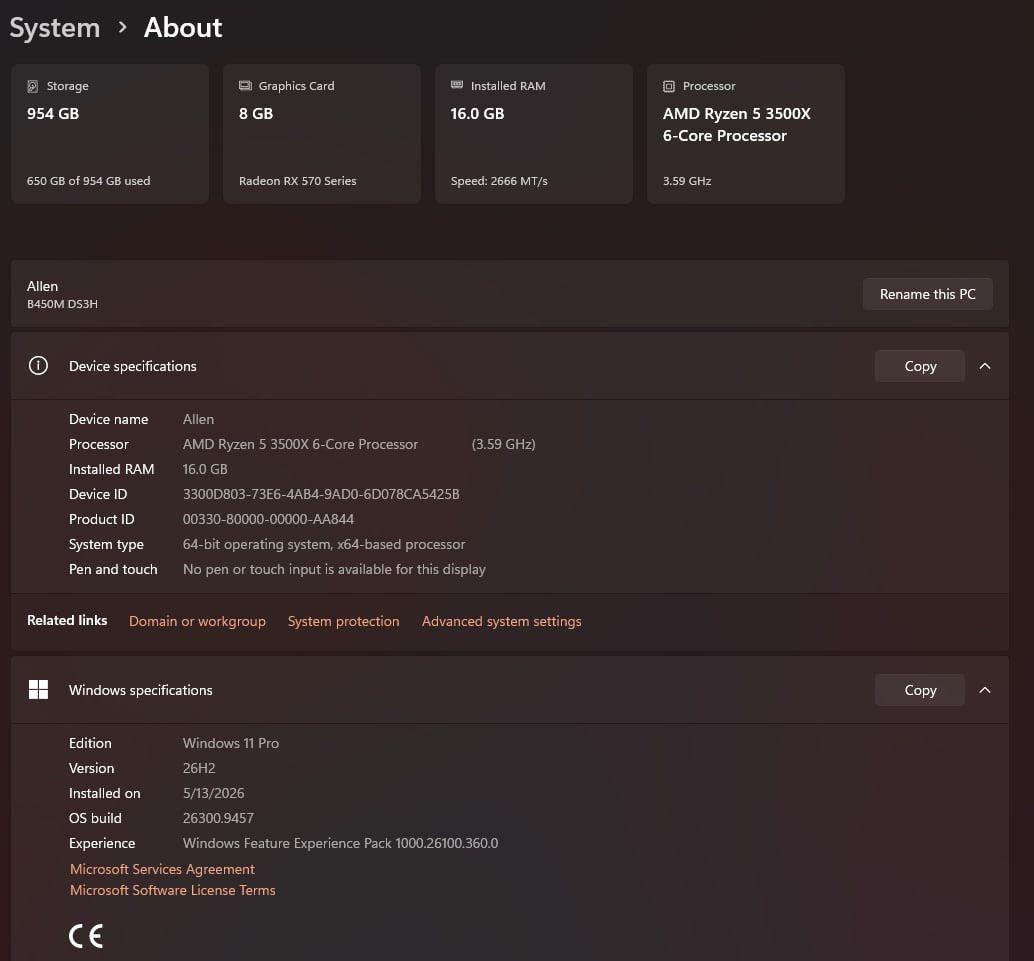Image resolution: width=1034 pixels, height=961 pixels.
Task: Open System protection link
Action: (344, 621)
